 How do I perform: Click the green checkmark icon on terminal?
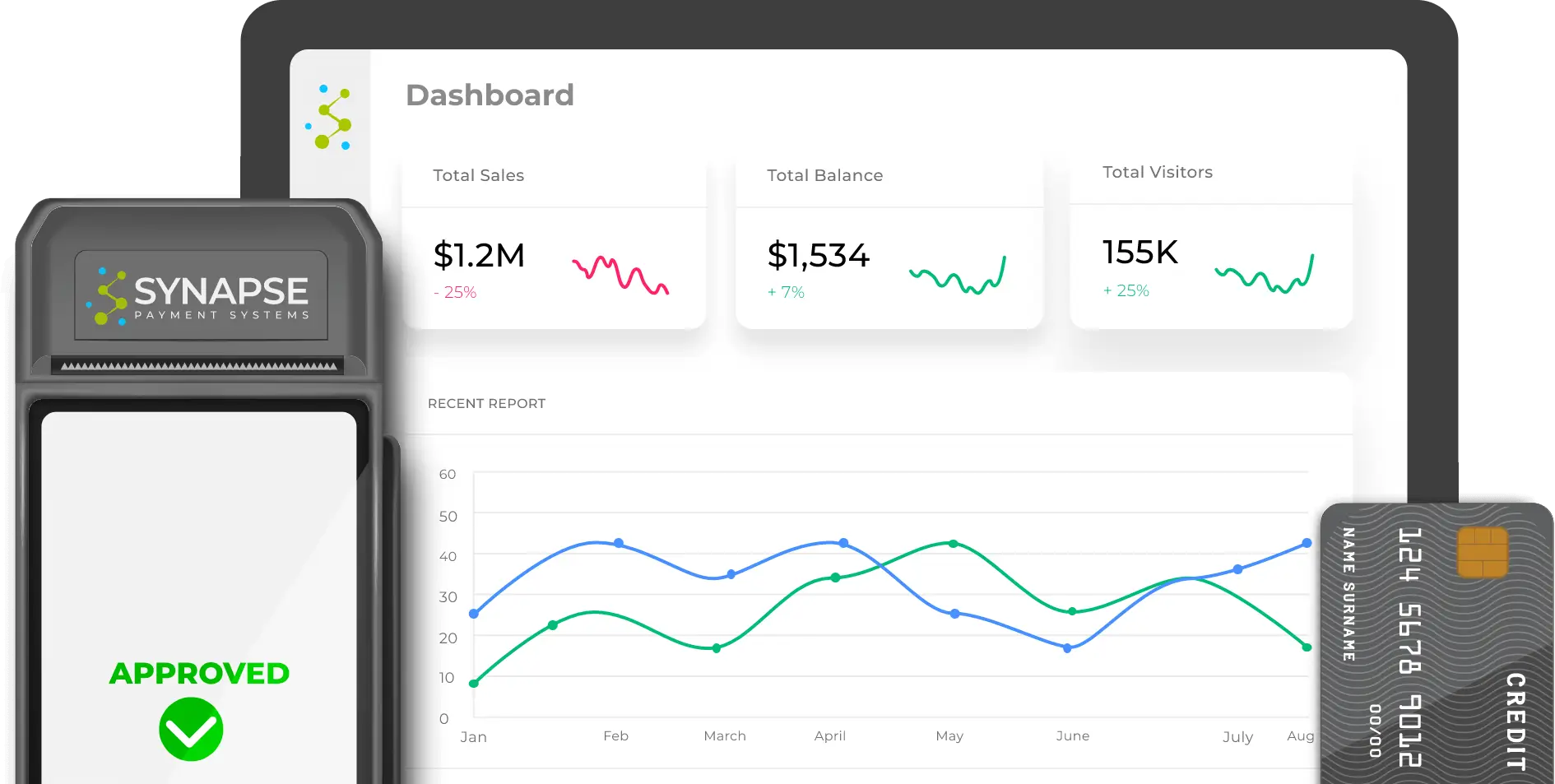point(191,729)
